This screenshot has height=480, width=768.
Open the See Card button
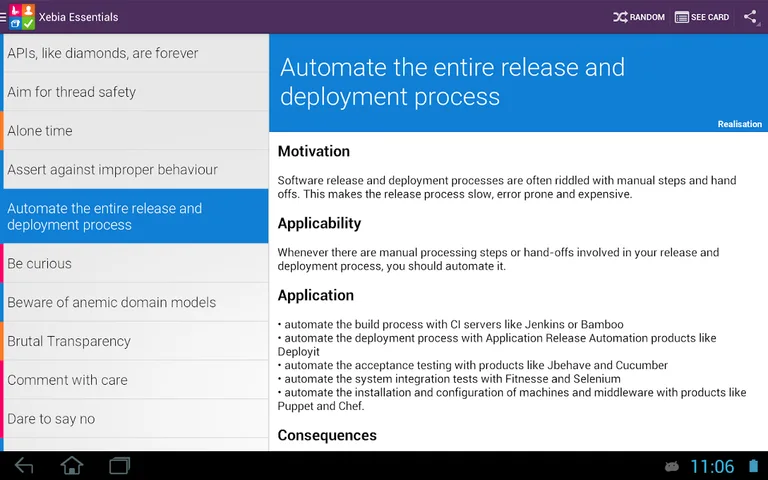702,17
